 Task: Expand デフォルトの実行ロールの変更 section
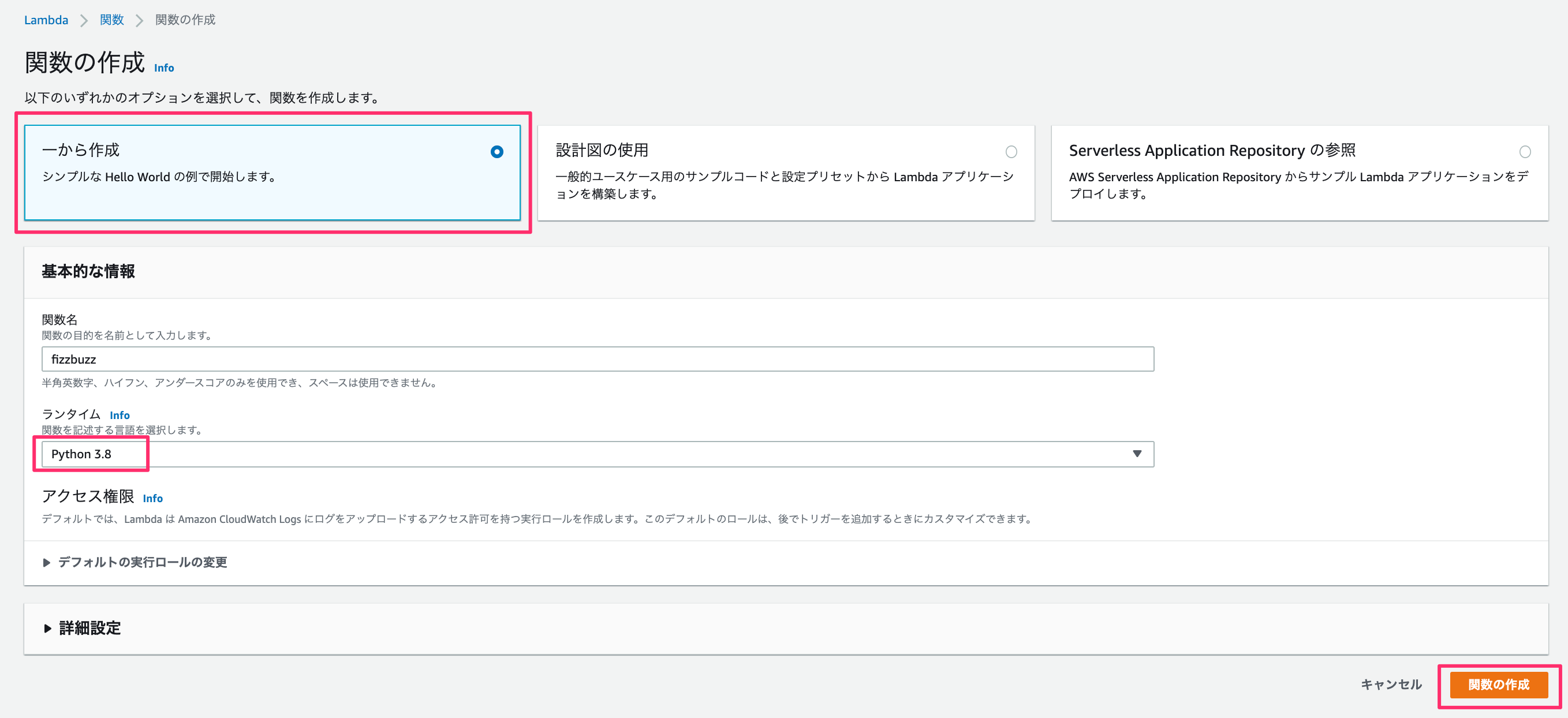[x=135, y=562]
